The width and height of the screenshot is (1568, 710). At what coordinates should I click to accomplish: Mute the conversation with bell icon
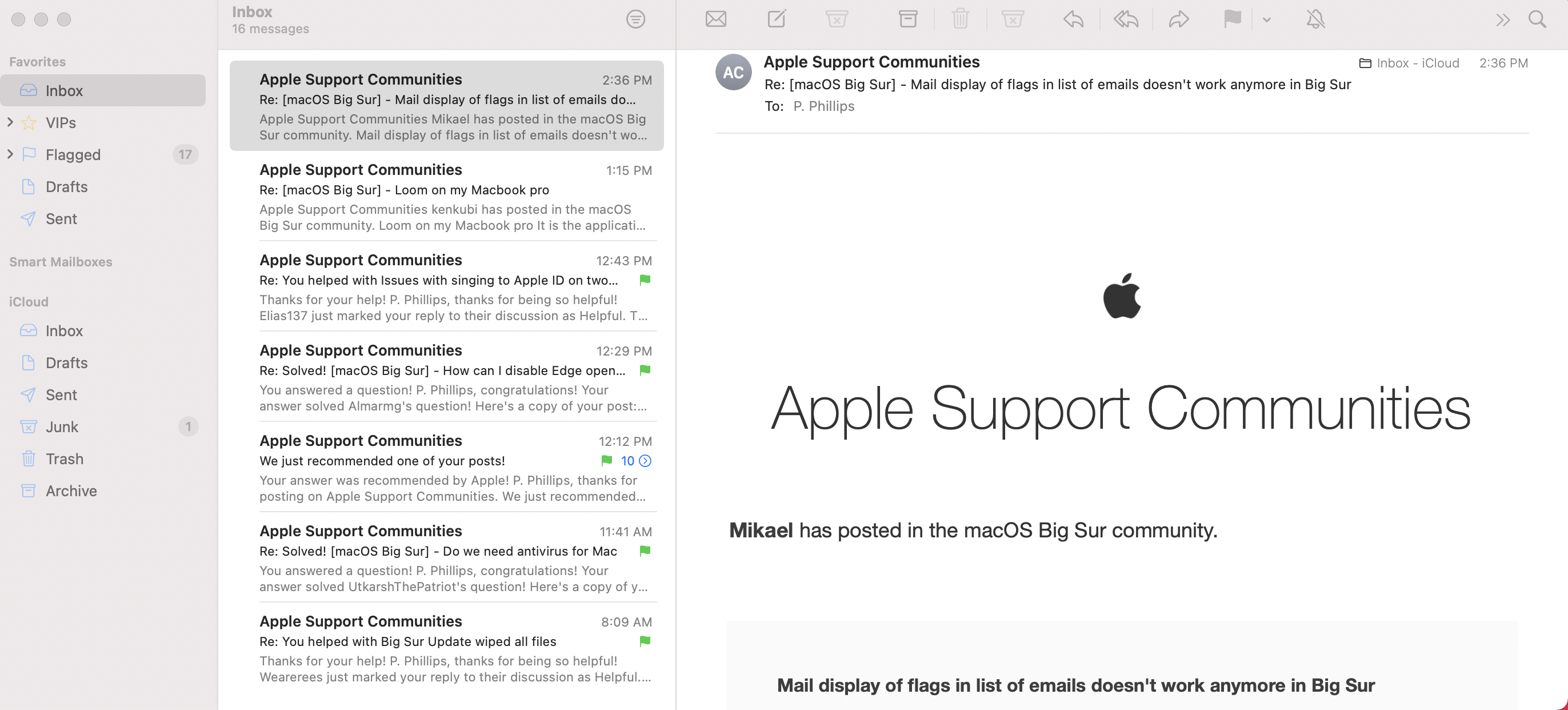(x=1315, y=19)
